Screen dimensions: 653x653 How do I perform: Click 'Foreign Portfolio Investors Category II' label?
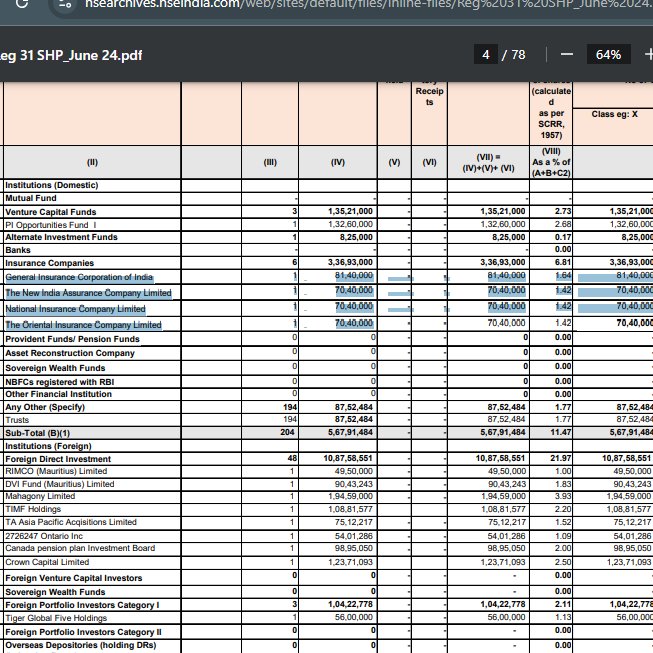(x=83, y=633)
